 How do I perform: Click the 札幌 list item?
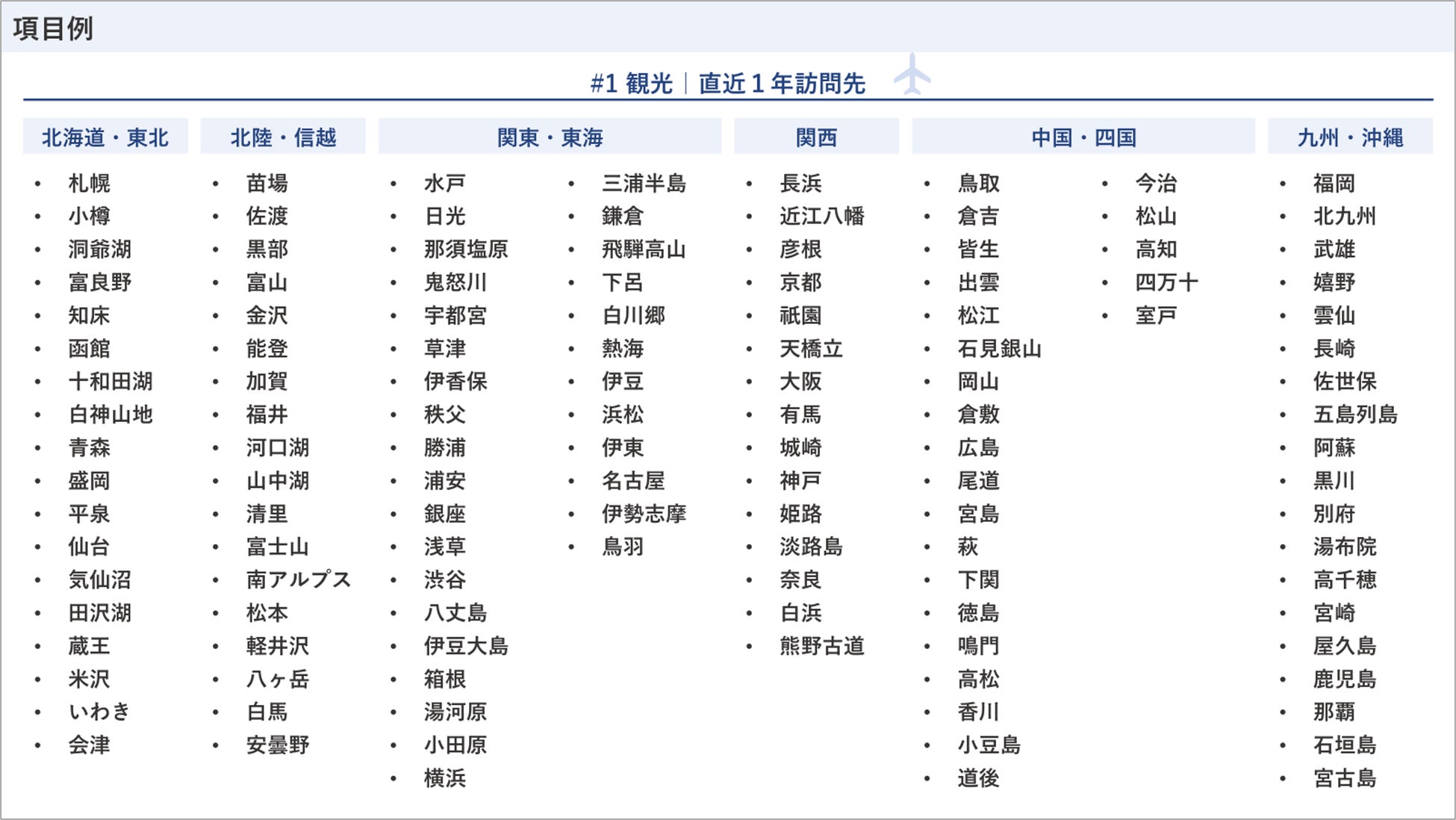pos(89,183)
